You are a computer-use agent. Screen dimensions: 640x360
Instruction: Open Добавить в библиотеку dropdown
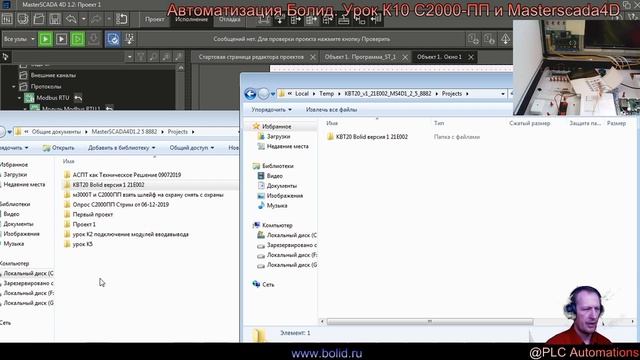coord(122,148)
